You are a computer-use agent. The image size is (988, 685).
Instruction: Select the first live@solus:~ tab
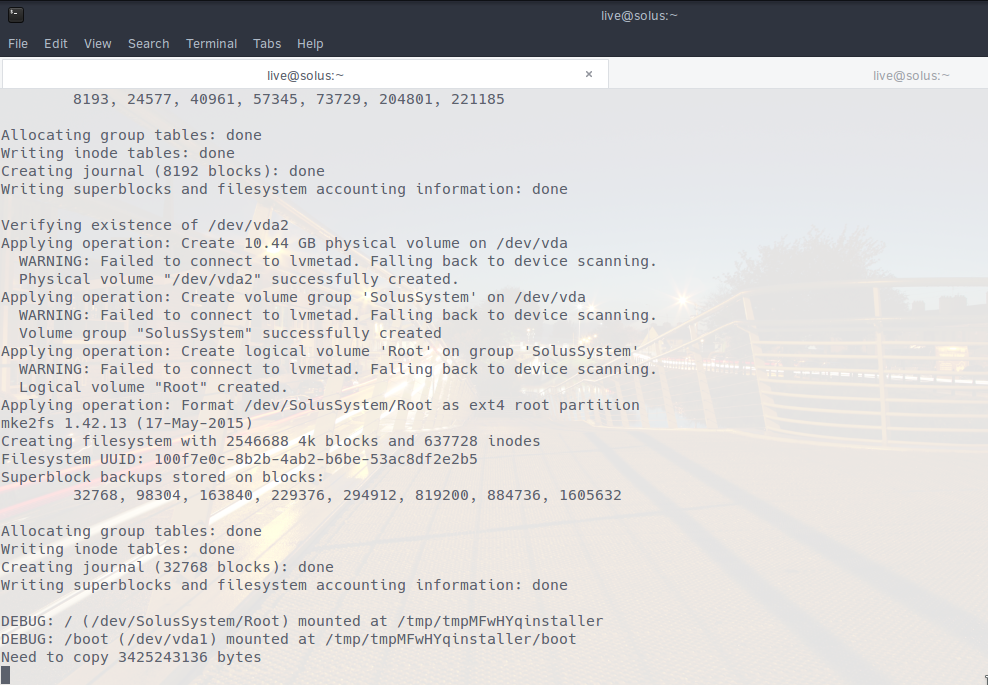click(305, 75)
